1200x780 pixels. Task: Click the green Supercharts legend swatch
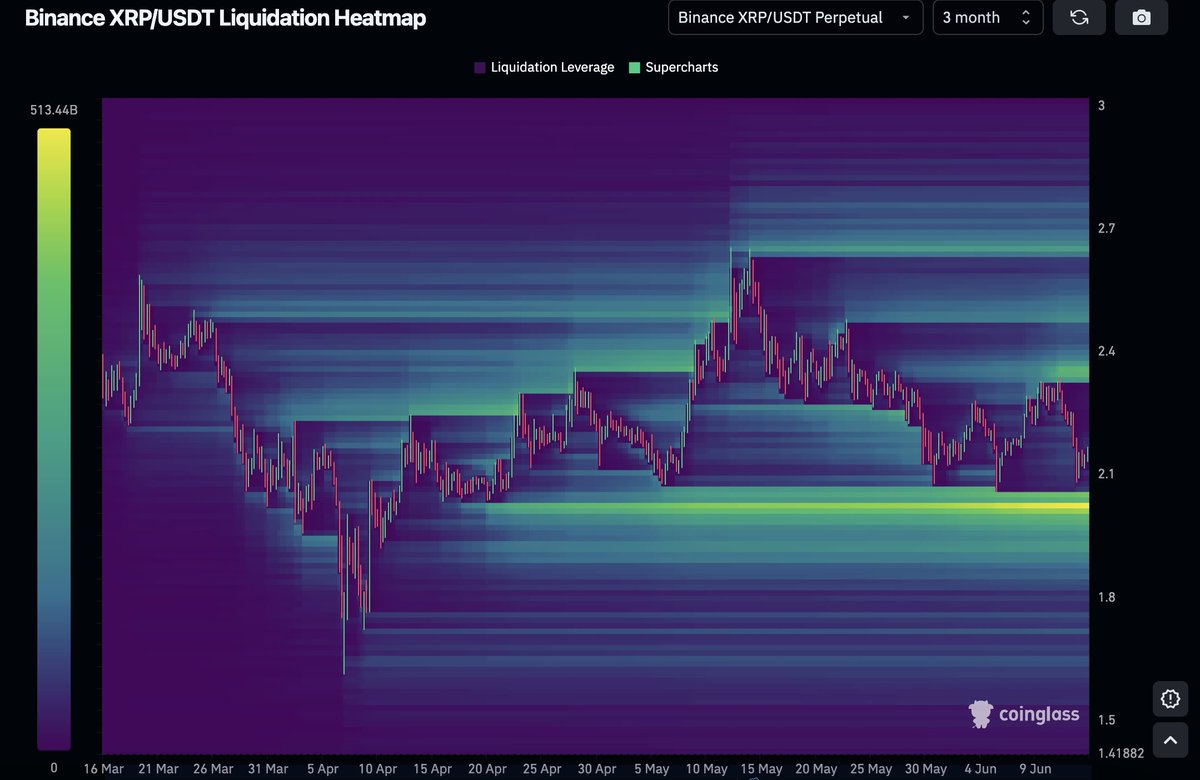pos(635,68)
